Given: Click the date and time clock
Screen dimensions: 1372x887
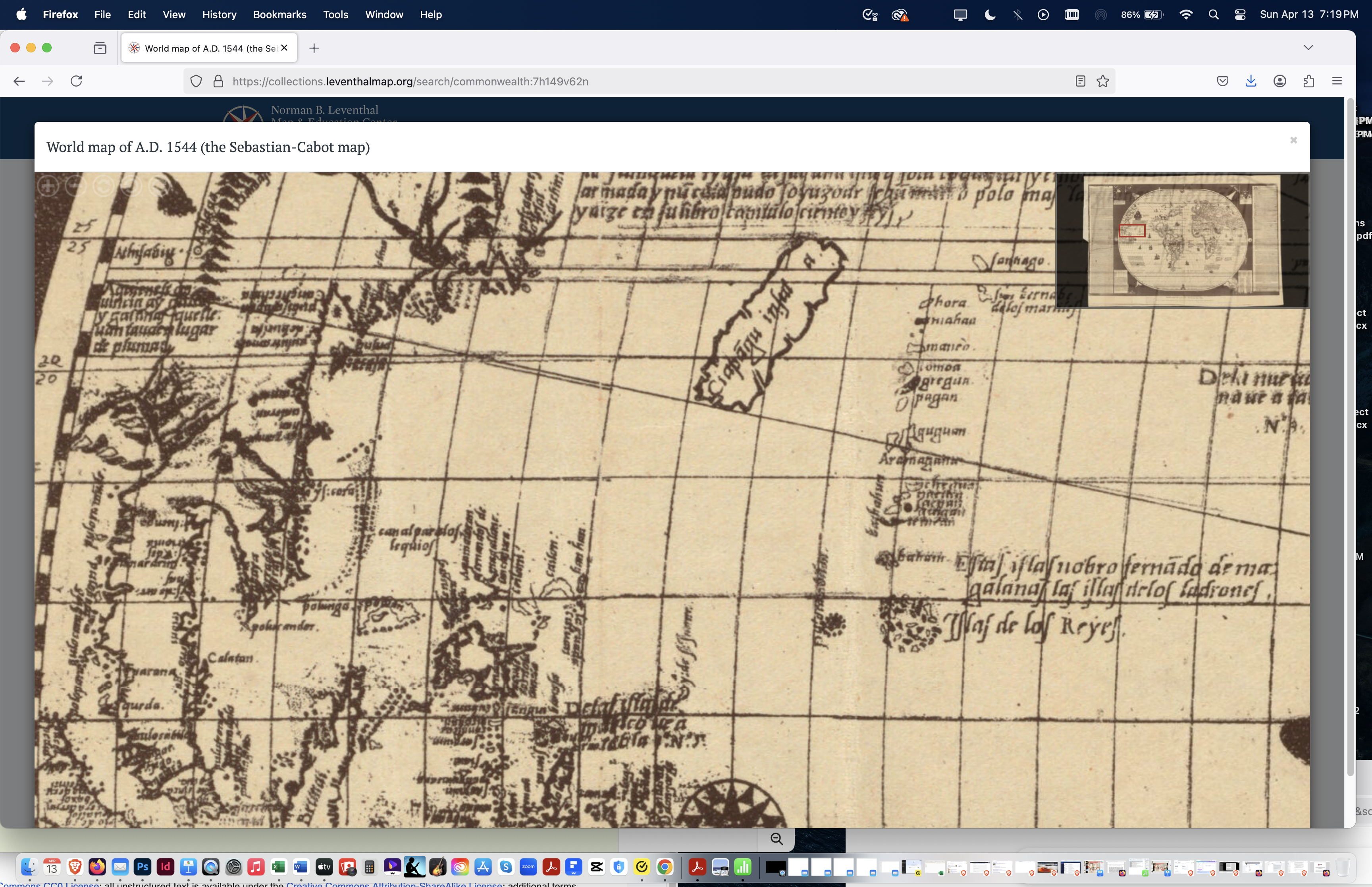Looking at the screenshot, I should (1308, 14).
